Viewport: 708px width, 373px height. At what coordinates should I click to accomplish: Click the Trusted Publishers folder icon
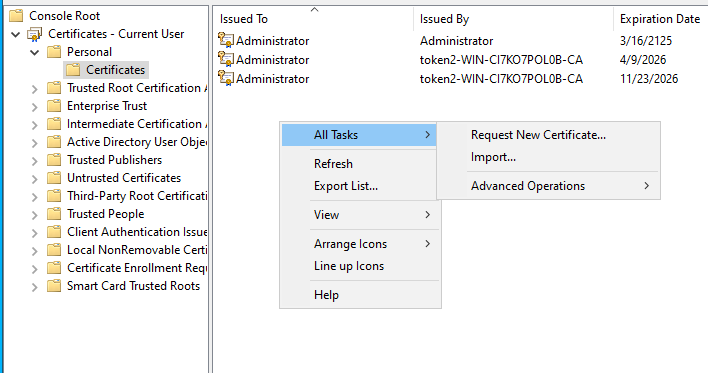tap(54, 160)
